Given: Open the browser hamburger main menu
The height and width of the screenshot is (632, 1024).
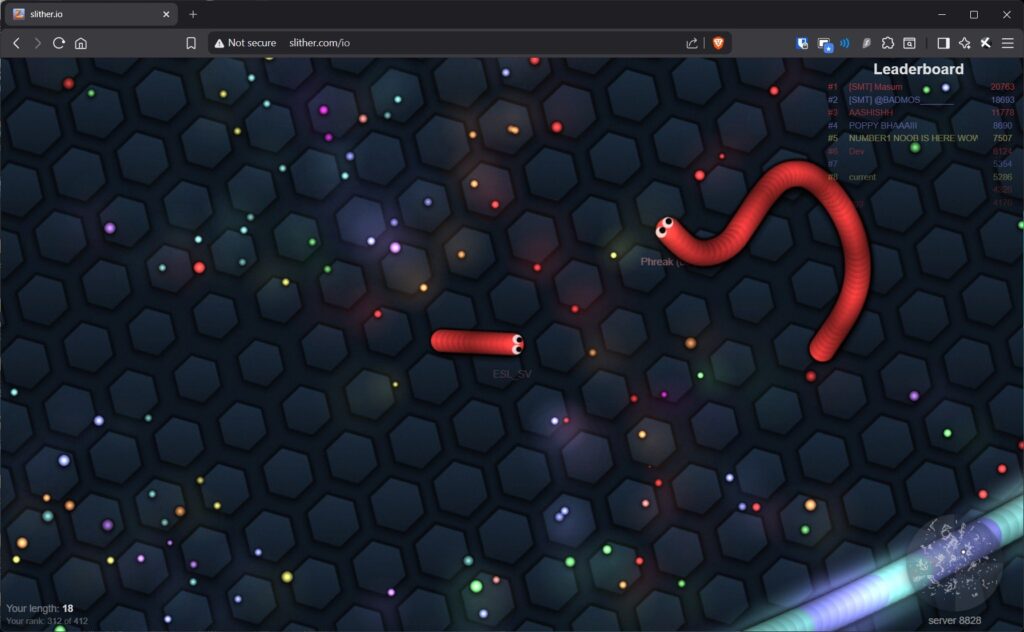Looking at the screenshot, I should pos(1008,43).
